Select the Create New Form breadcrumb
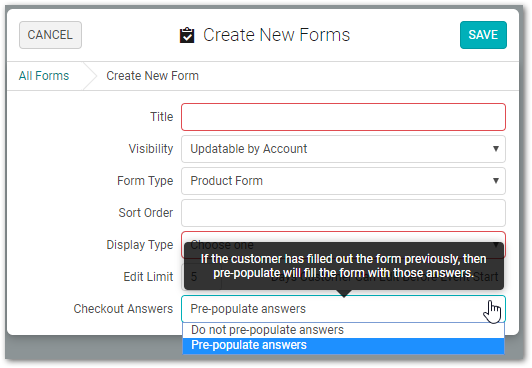This screenshot has height=368, width=532. coord(152,76)
